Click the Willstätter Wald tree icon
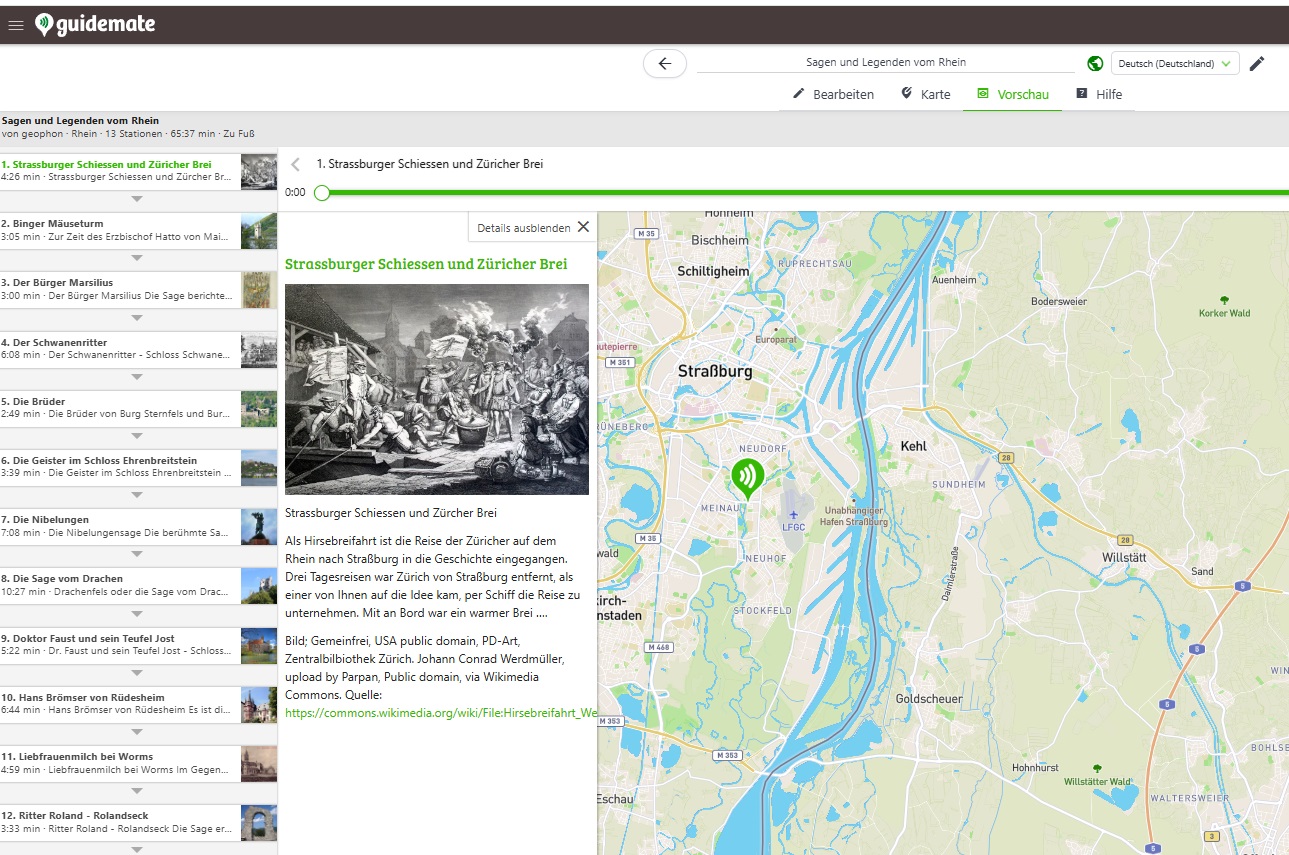1289x855 pixels. [x=1097, y=769]
